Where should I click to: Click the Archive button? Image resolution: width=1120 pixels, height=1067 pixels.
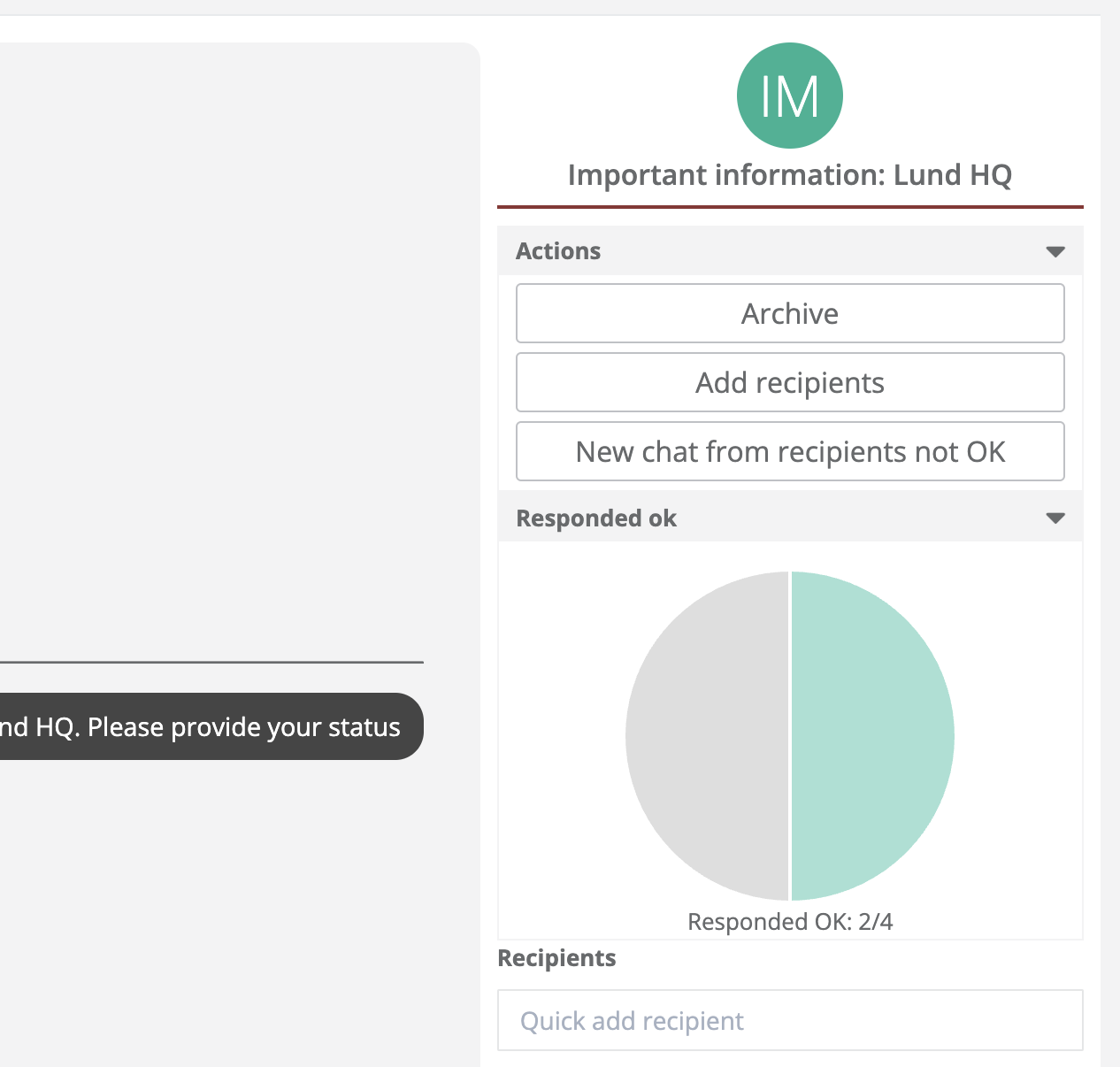click(x=789, y=313)
